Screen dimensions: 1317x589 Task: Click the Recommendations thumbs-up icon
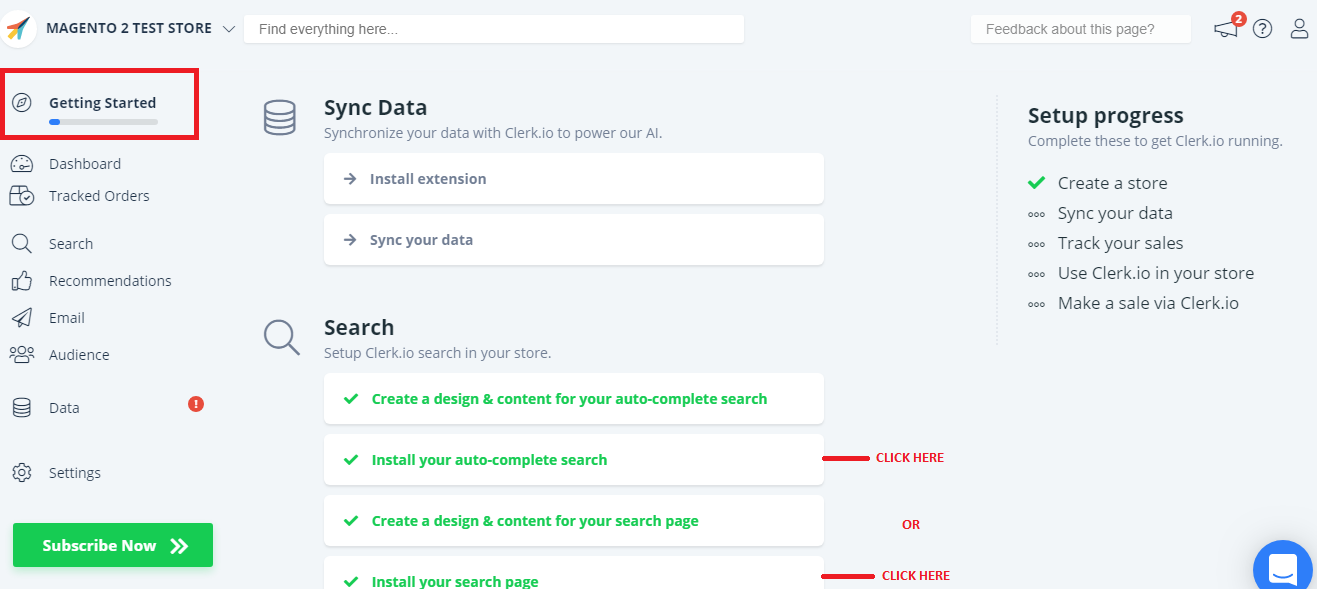pos(22,281)
